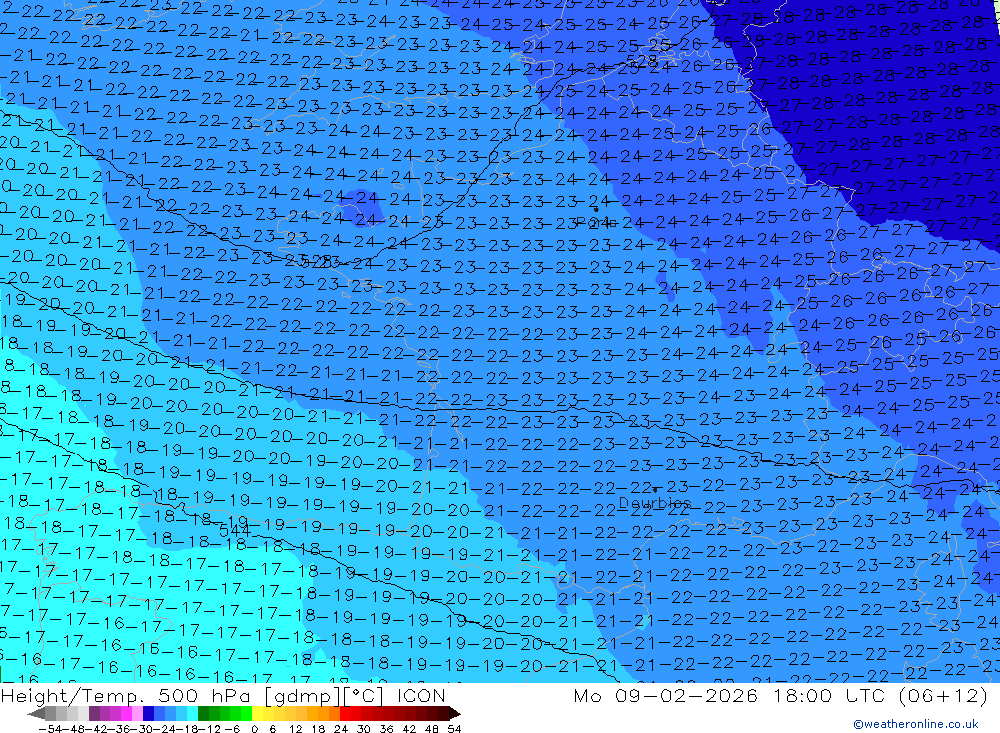Open the weatheronline.co.uk copyright link
The height and width of the screenshot is (733, 1000).
(x=916, y=723)
